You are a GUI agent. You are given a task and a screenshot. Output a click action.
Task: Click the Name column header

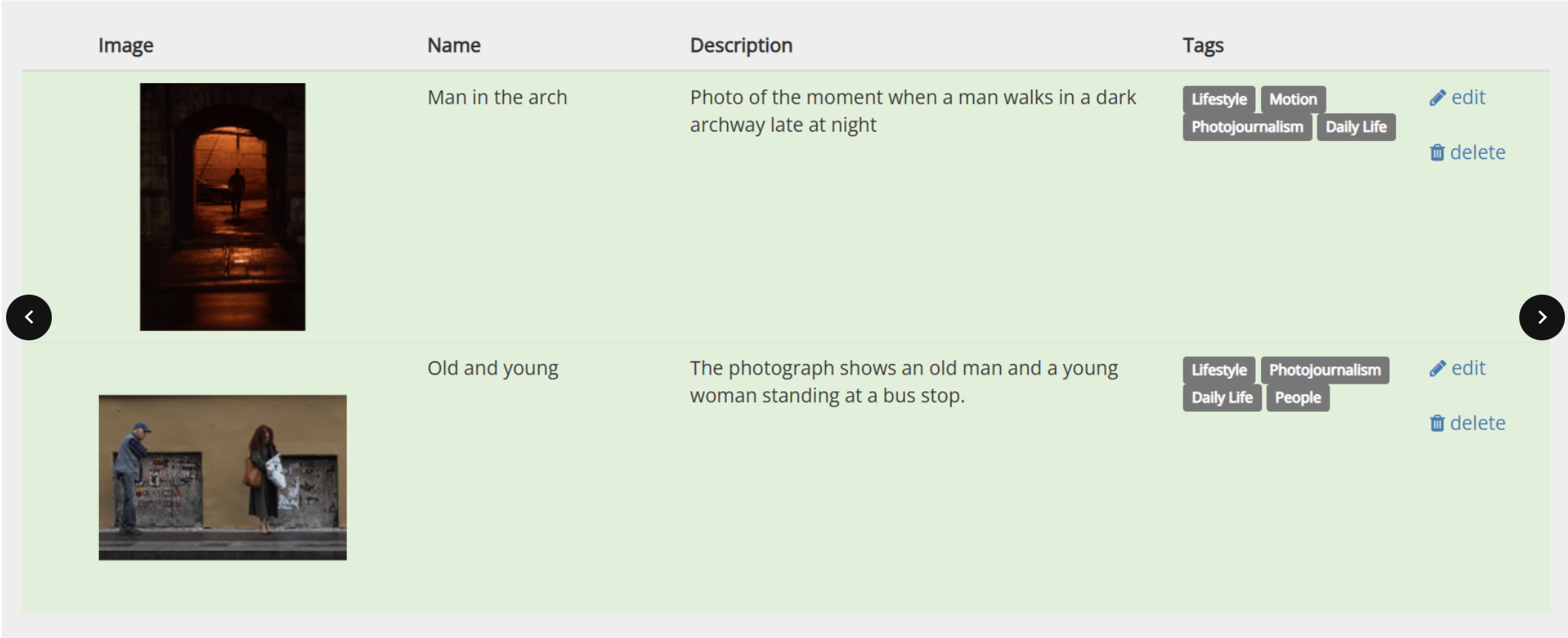click(x=454, y=46)
